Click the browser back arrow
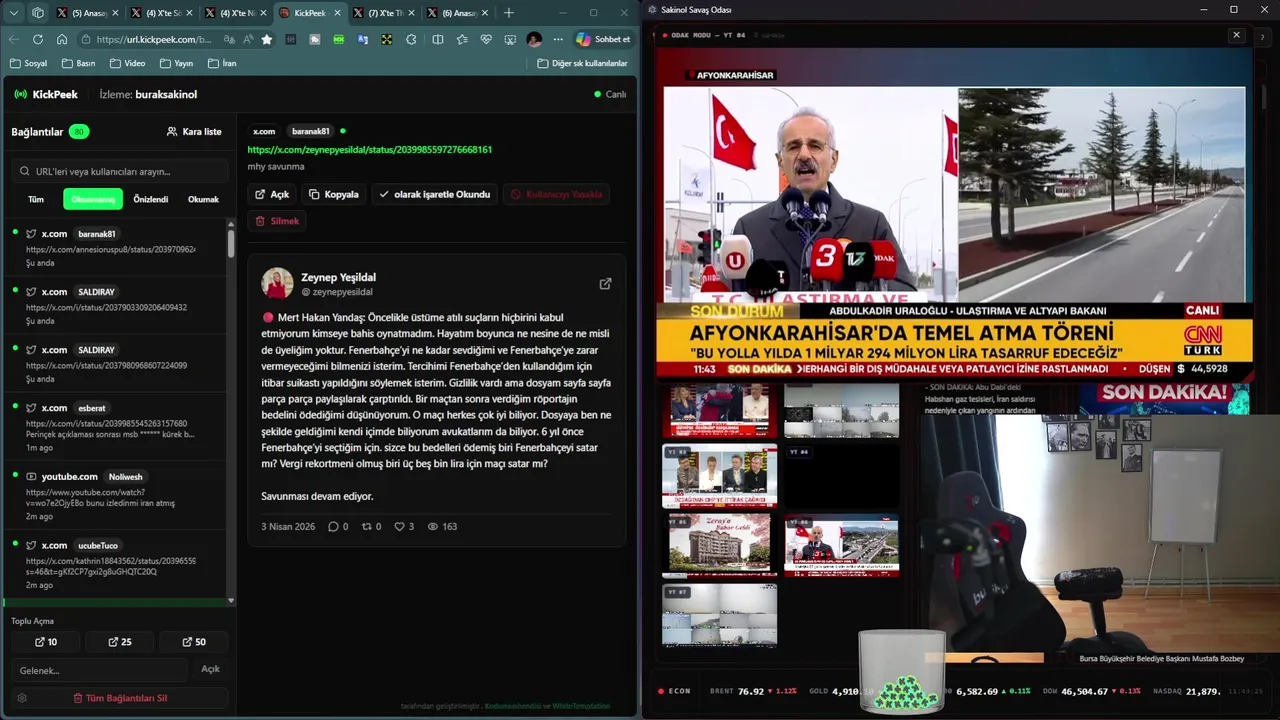Screen dimensions: 1280x720 (14, 39)
